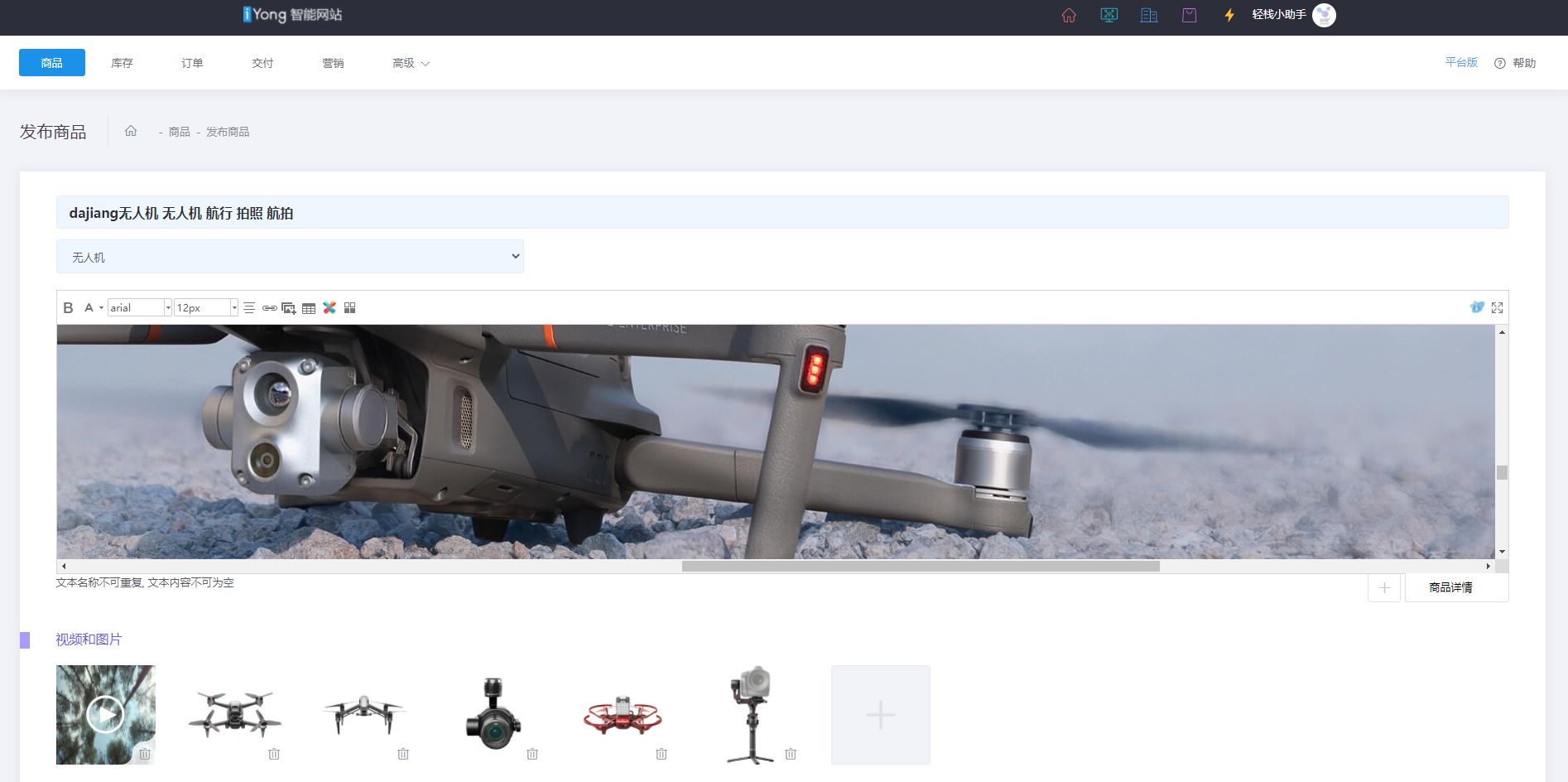Click the yellow lightning bolt icon

1229,15
